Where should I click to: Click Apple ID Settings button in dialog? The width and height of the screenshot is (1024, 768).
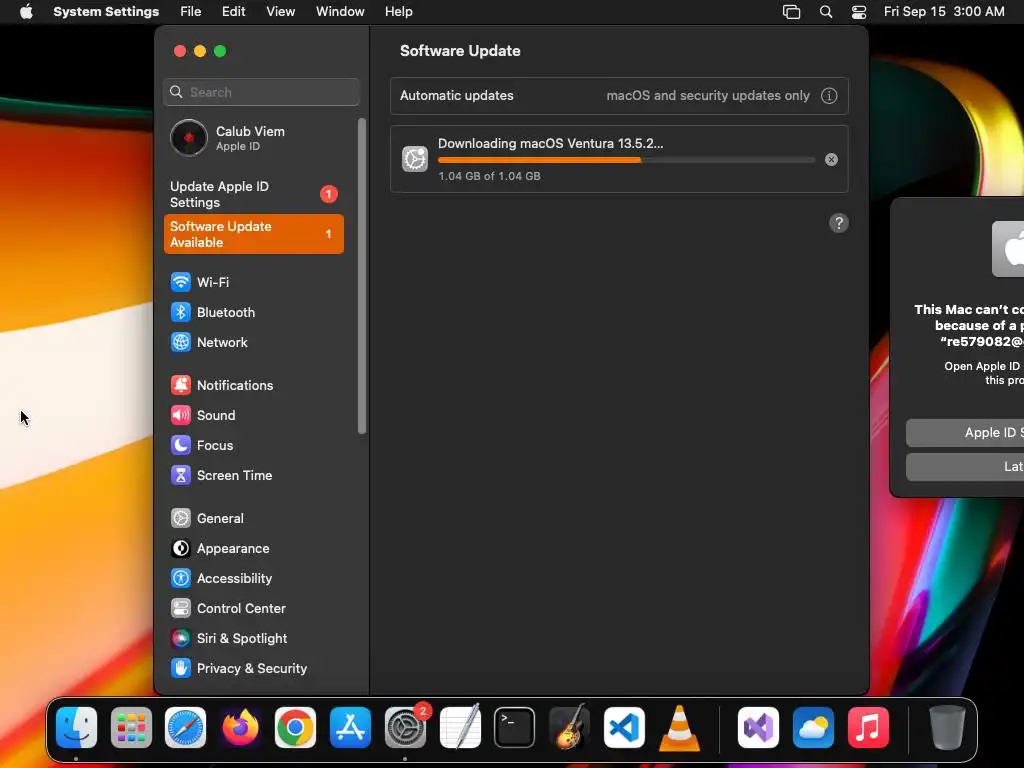(x=965, y=433)
